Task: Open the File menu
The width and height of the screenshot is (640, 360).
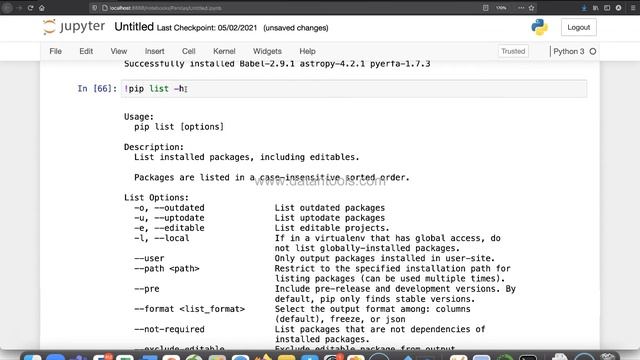Action: [56, 51]
